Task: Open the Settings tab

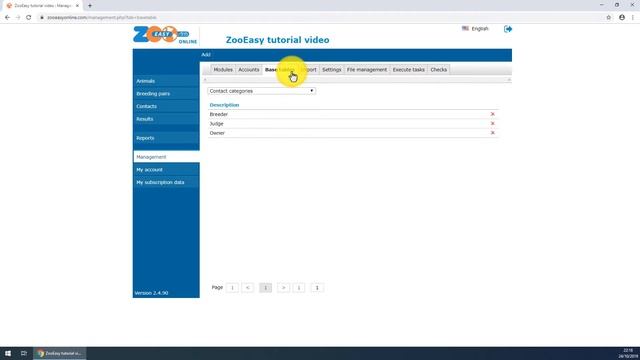Action: 331,70
